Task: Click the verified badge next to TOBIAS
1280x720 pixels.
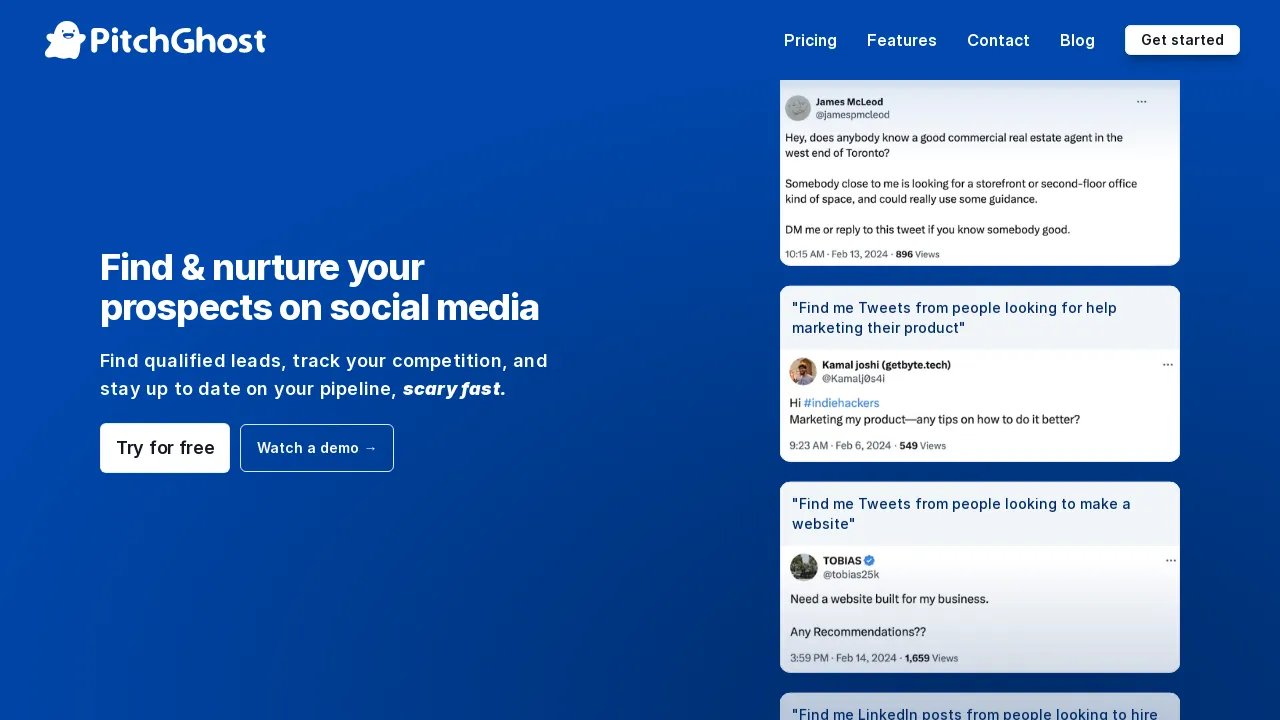Action: point(870,560)
